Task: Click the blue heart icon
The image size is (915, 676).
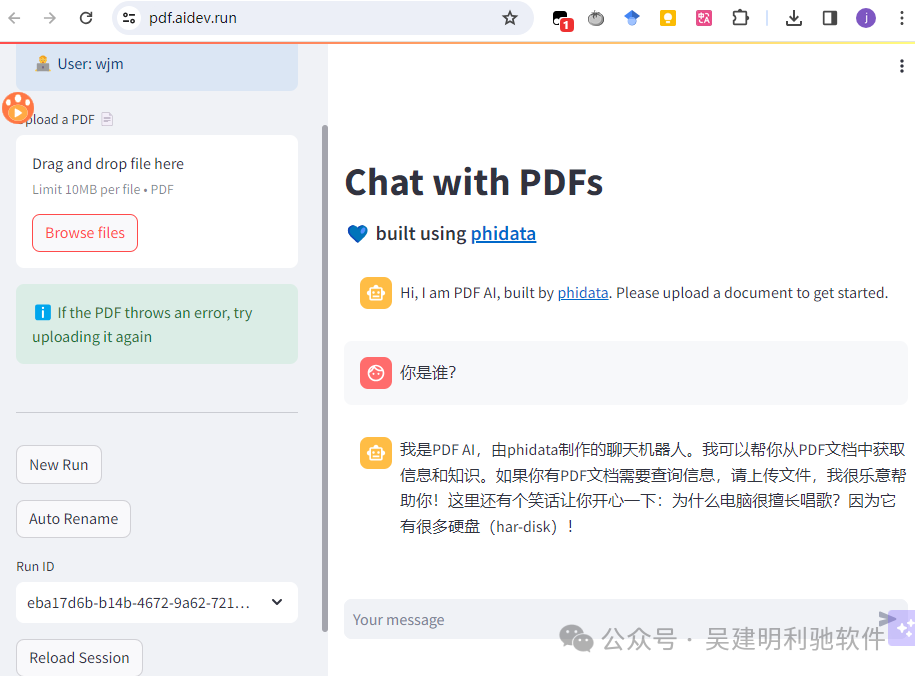Action: 357,234
